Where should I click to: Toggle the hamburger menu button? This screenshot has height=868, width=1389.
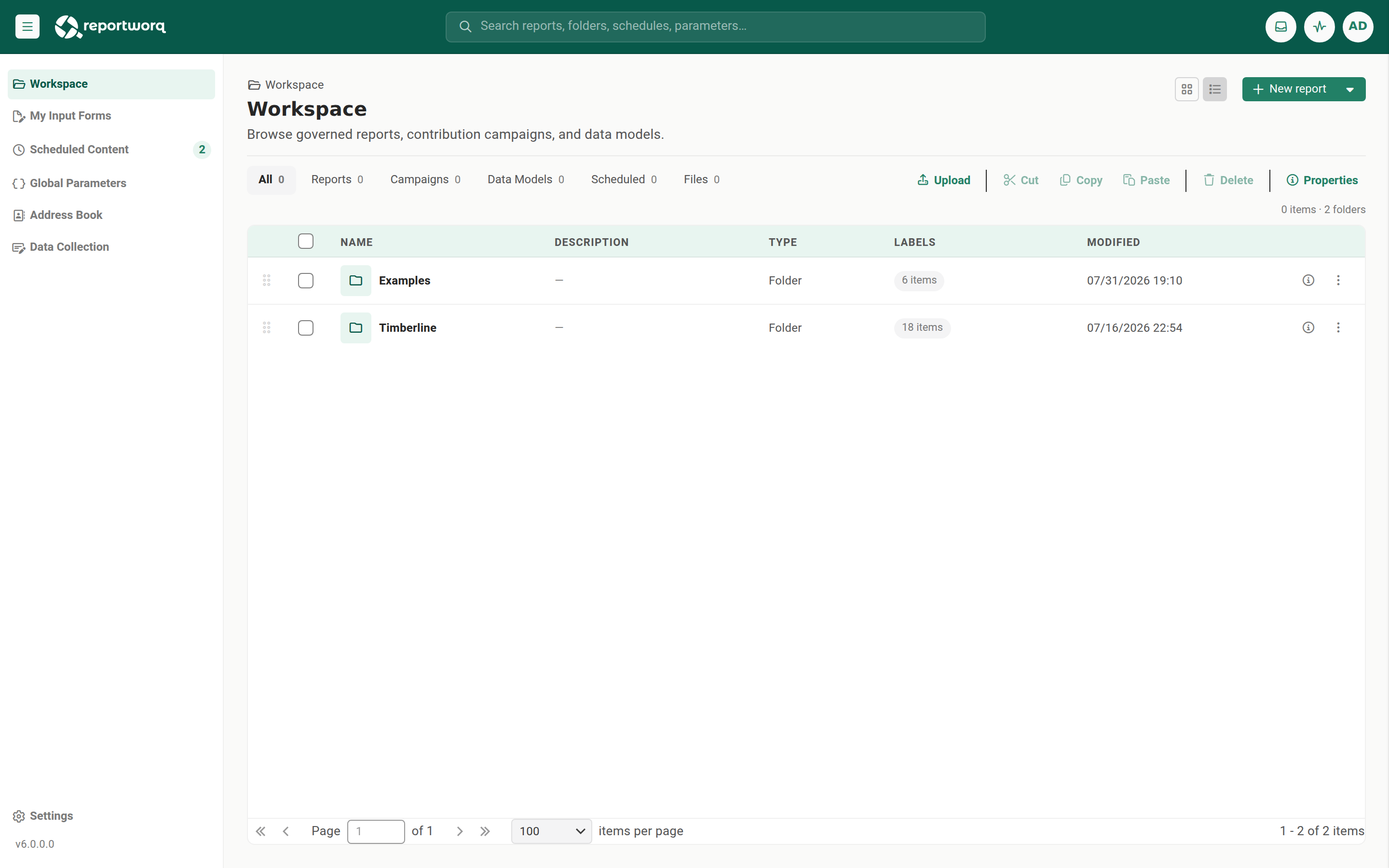coord(27,27)
